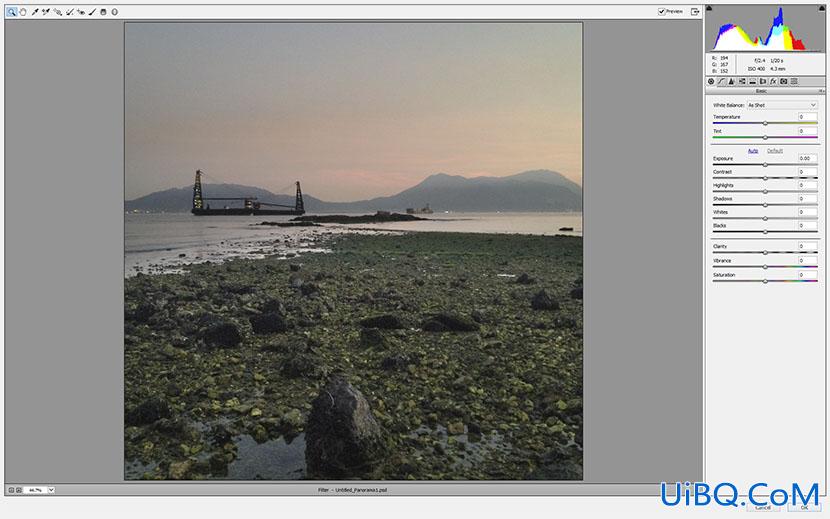
Task: Open the HSL / Grayscale panel tab
Action: pos(742,82)
